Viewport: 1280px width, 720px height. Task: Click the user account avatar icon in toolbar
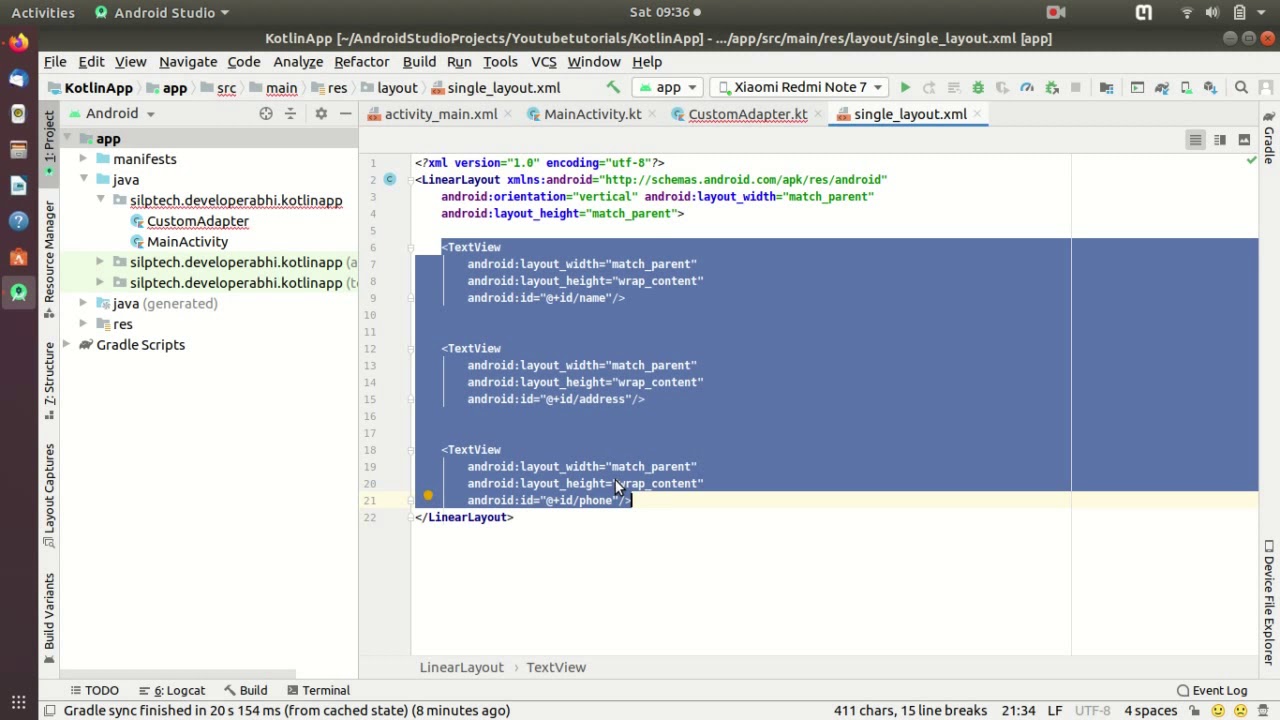1266,87
